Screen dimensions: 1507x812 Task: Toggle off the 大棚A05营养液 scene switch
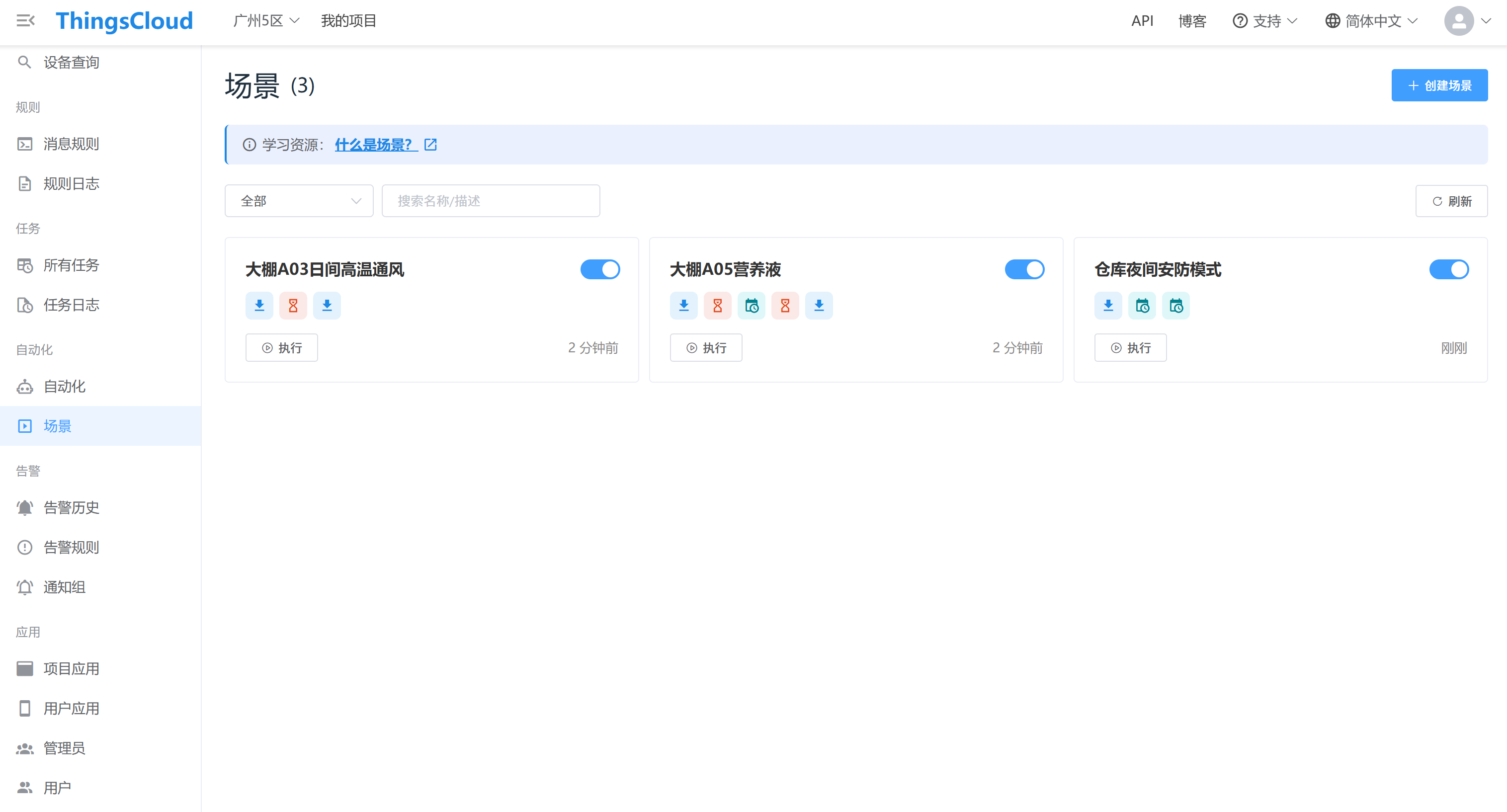pos(1024,270)
